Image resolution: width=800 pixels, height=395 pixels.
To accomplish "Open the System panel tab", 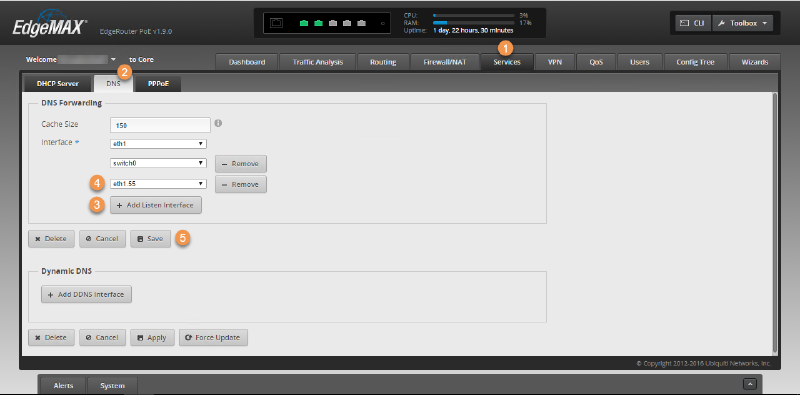I will pos(112,385).
